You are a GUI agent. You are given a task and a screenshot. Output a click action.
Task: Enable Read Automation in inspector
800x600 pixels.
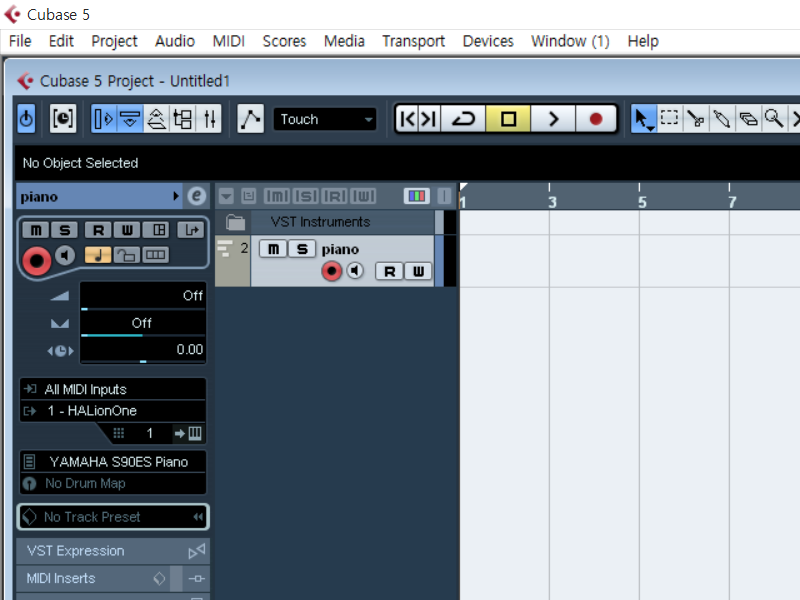click(98, 230)
